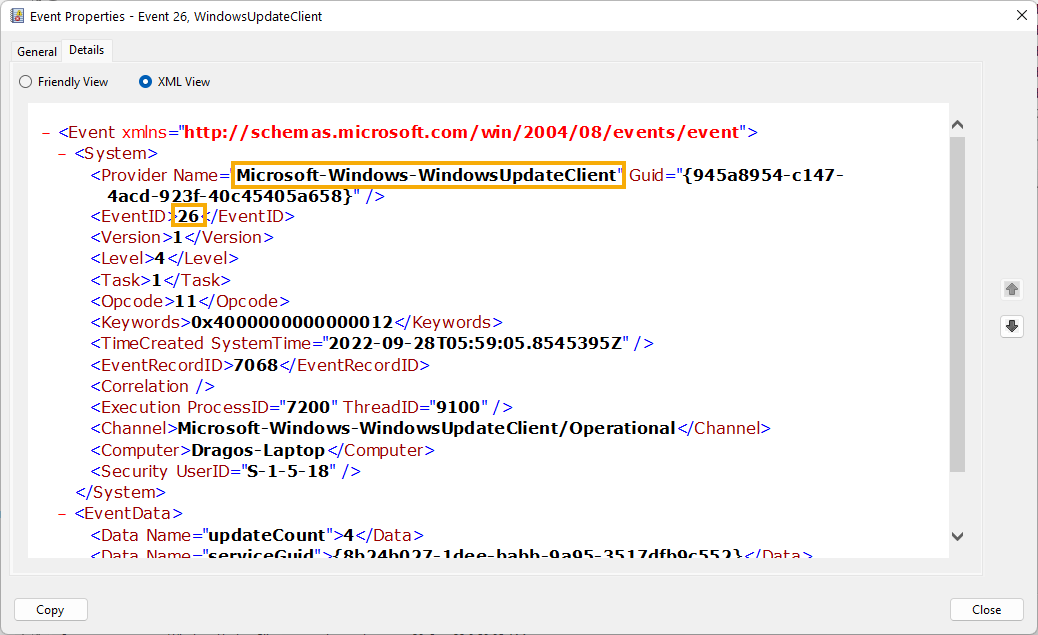Click the XML pane vertical scrollbar thumb
Screen dimensions: 1038x635
[x=957, y=305]
